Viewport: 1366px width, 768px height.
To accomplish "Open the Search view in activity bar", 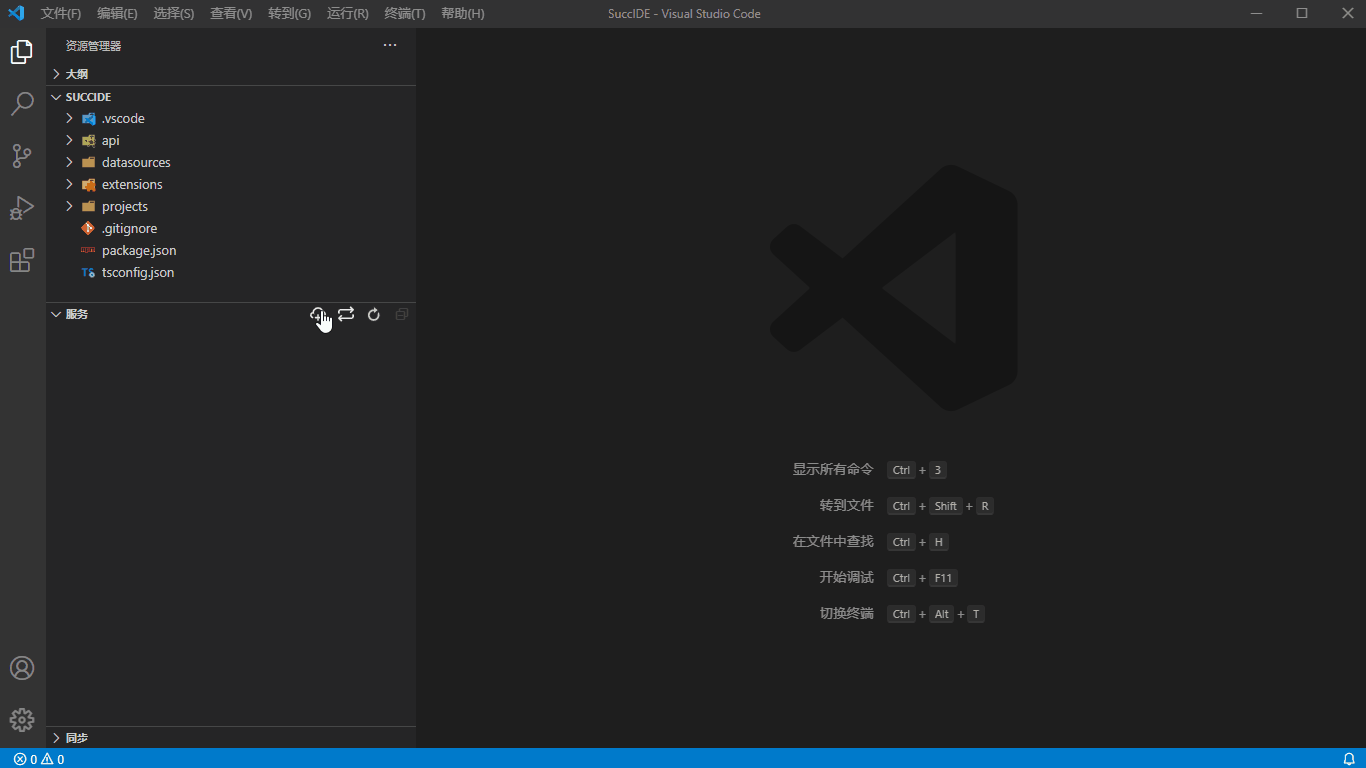I will point(22,104).
